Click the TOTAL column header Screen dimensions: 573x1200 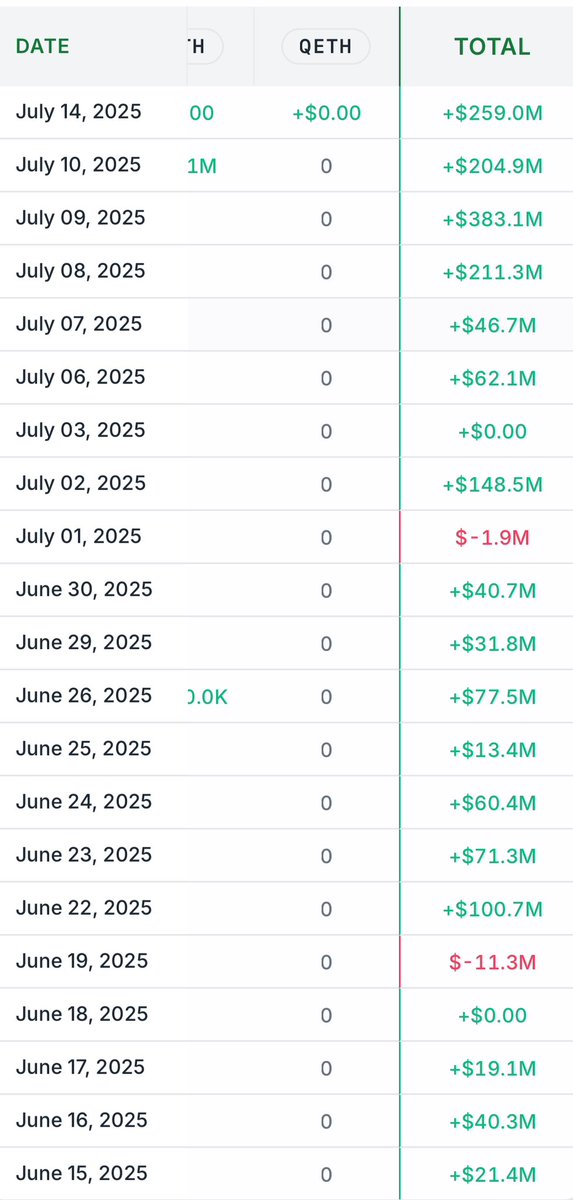pos(492,47)
